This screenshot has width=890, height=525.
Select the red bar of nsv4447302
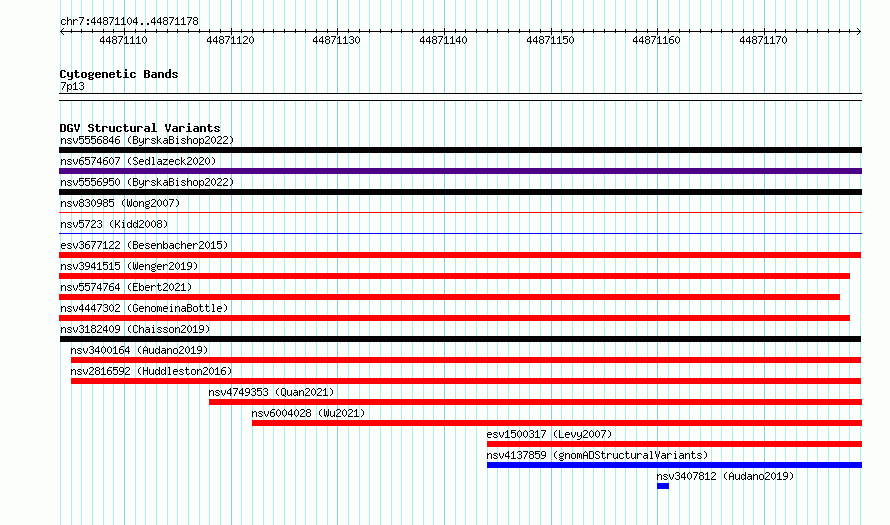(455, 318)
